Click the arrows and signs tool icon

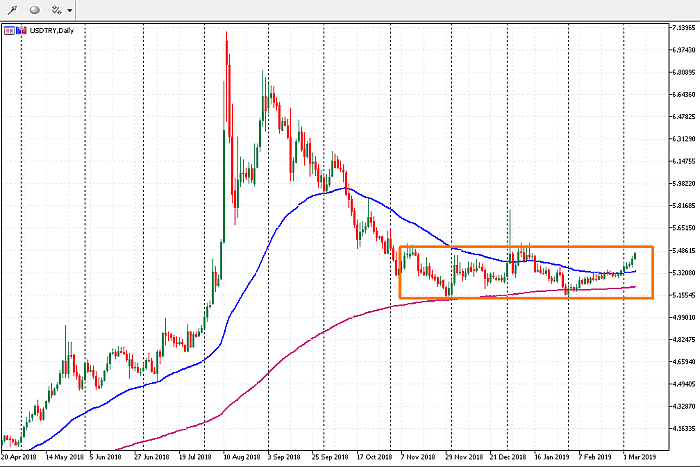(56, 9)
